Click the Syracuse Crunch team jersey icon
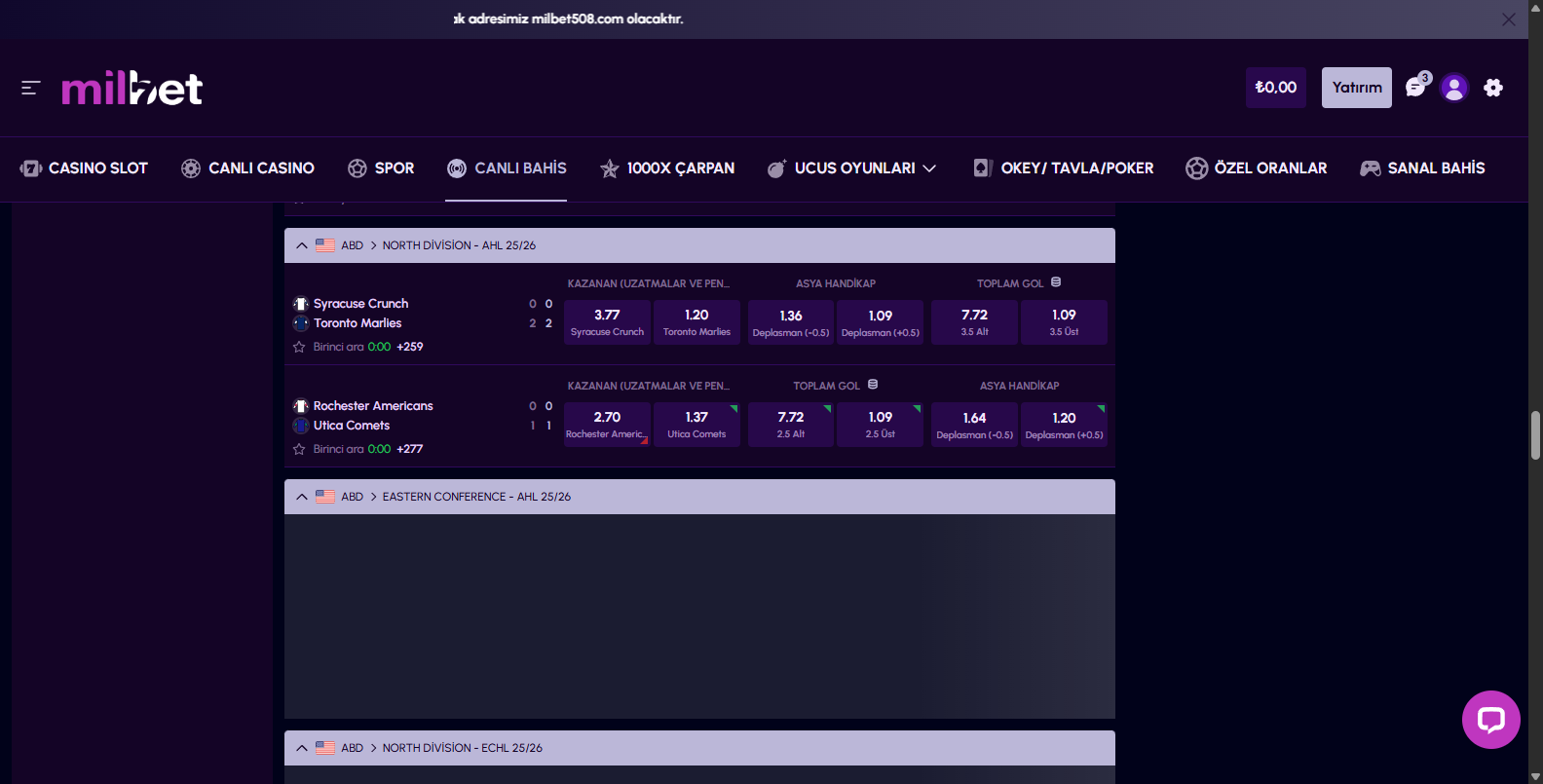The height and width of the screenshot is (784, 1543). [301, 304]
